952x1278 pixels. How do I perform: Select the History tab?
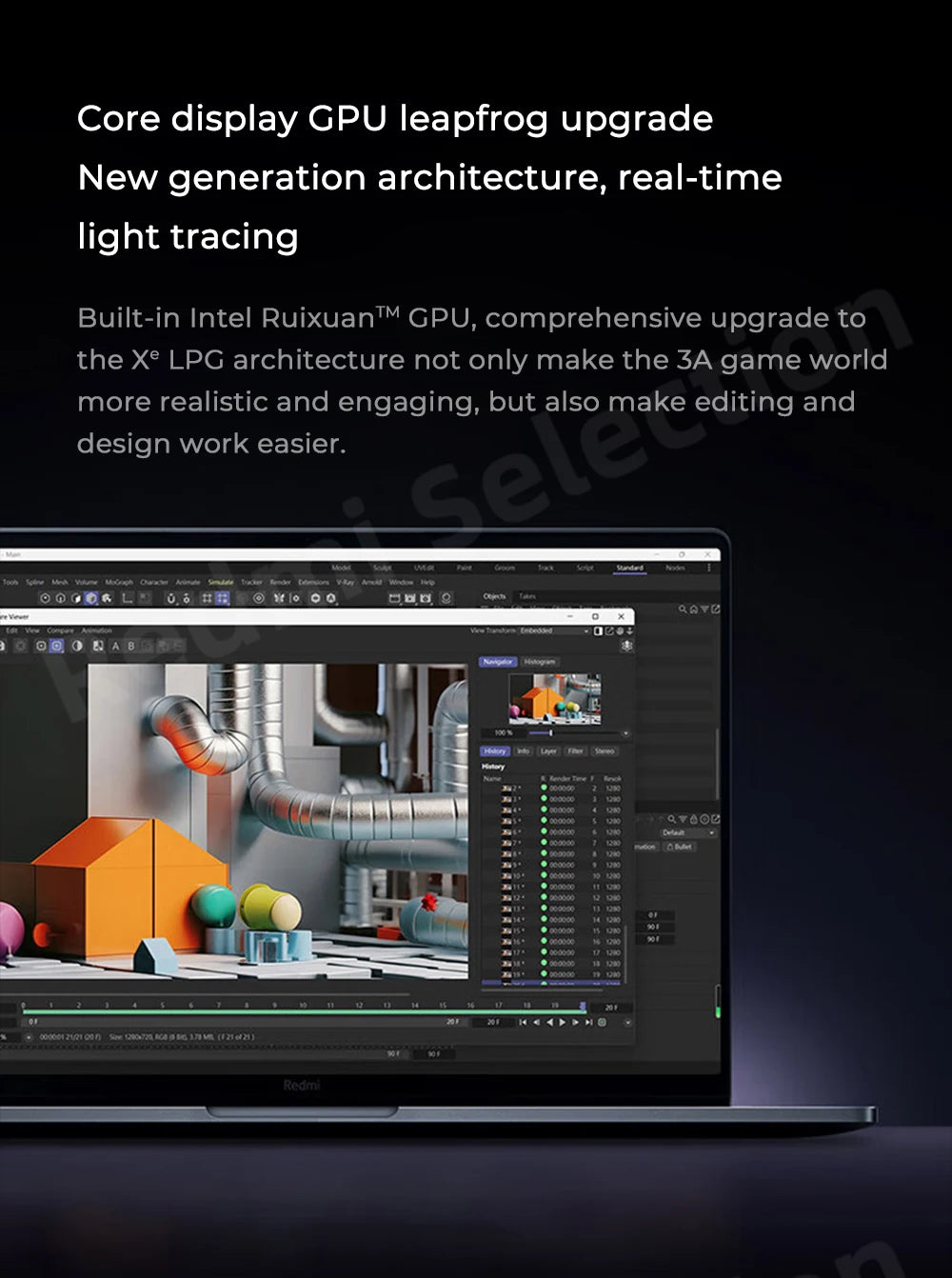(x=495, y=750)
